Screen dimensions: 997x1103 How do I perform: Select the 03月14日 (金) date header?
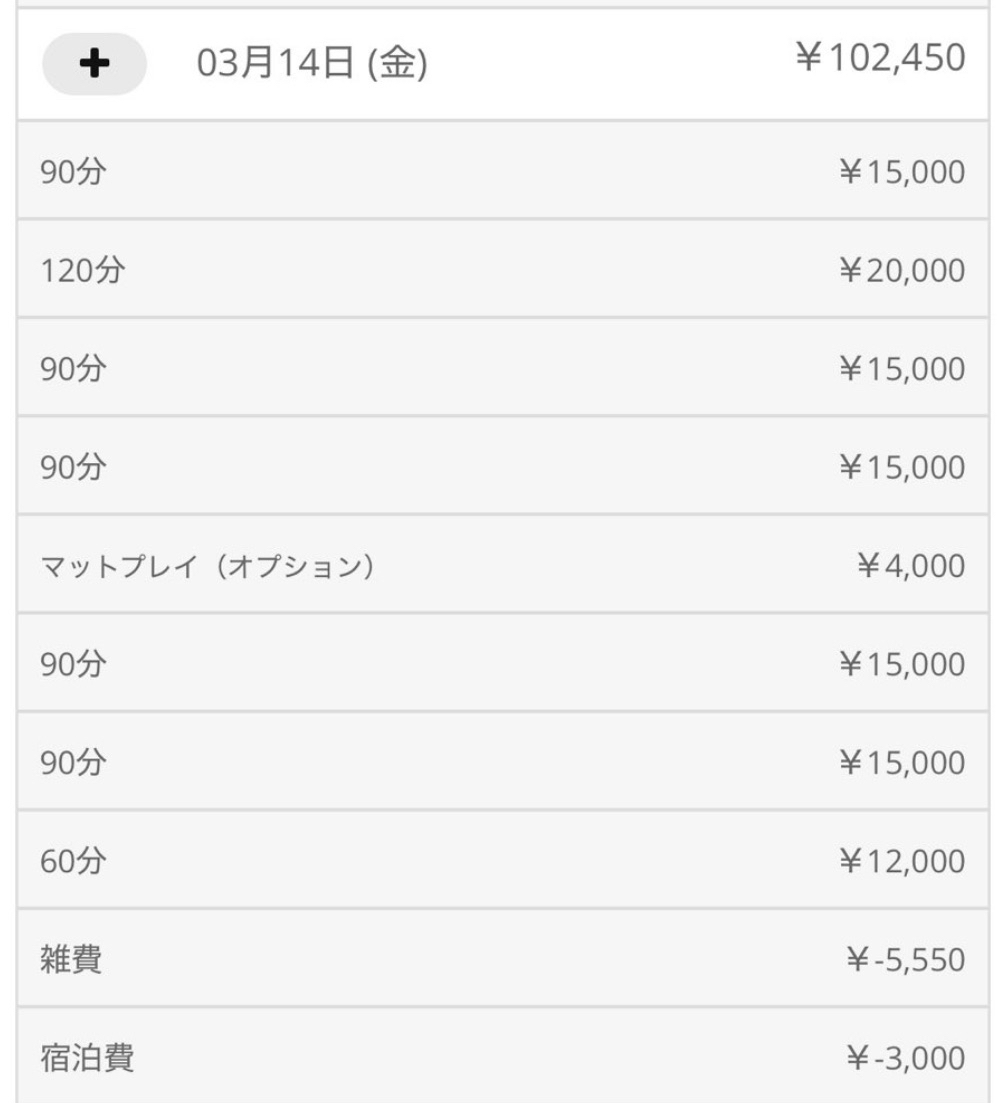[312, 64]
